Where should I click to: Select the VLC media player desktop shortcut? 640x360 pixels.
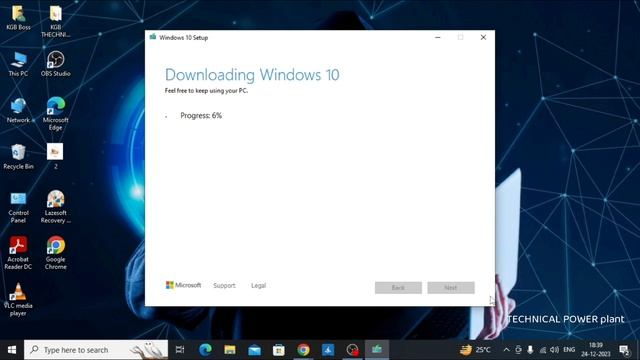pyautogui.click(x=18, y=300)
